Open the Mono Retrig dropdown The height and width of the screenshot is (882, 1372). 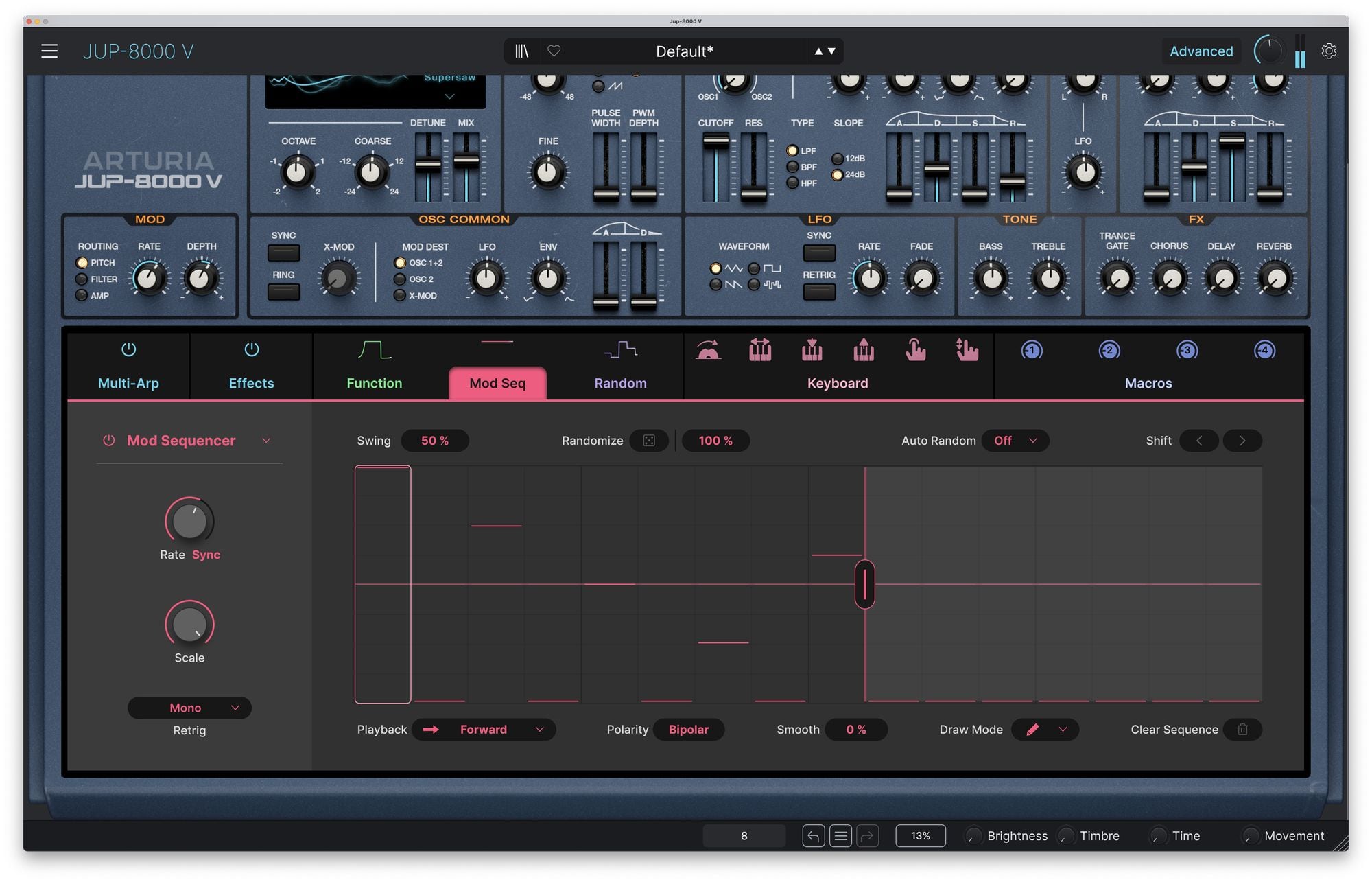[189, 708]
